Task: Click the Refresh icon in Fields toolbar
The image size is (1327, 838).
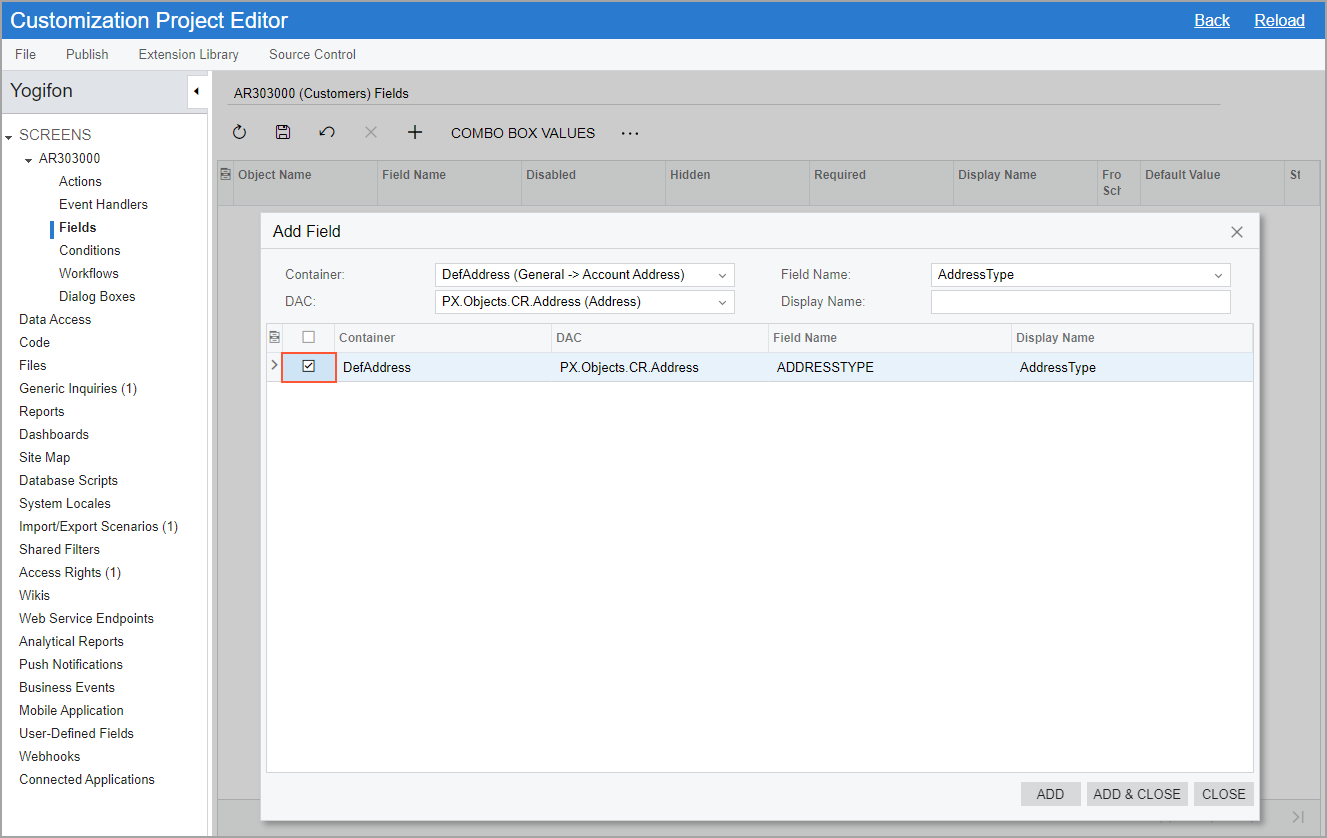Action: pos(239,133)
